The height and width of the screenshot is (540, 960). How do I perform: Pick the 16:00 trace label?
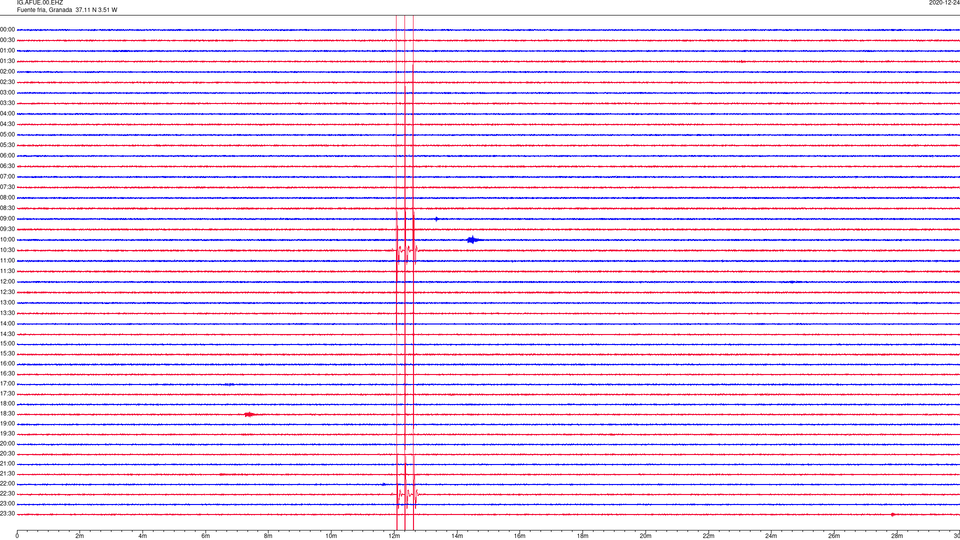click(7, 364)
